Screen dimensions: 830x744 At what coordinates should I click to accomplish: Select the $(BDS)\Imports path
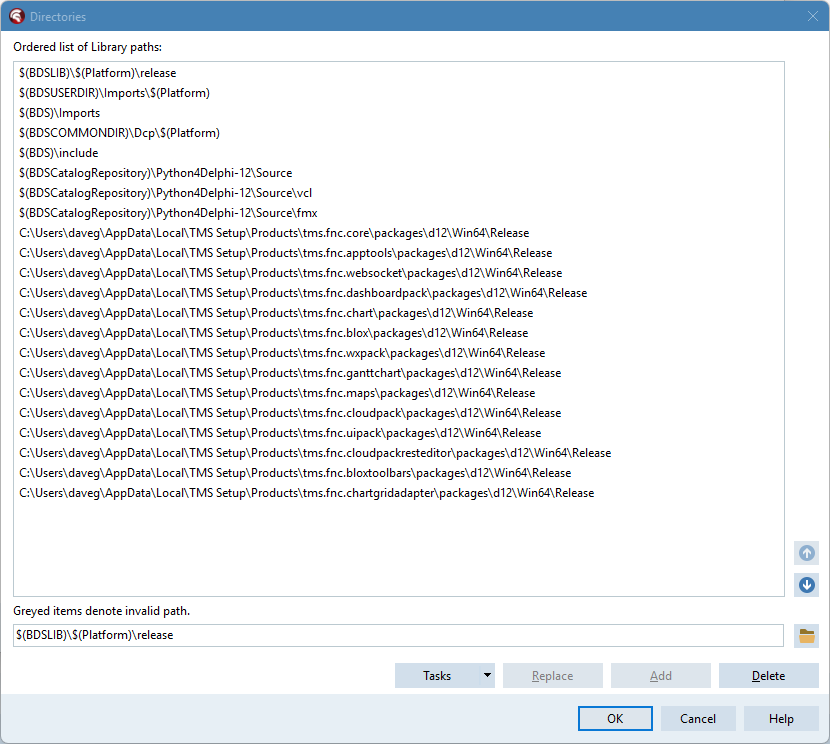click(x=399, y=113)
